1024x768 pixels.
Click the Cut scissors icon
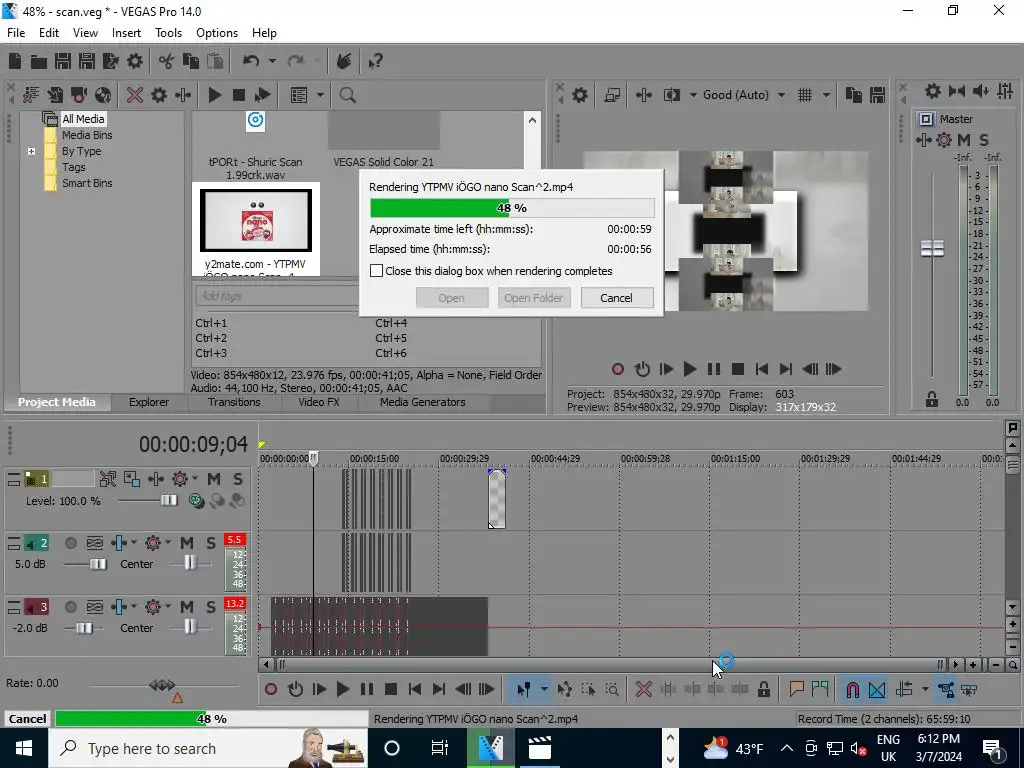pos(166,61)
